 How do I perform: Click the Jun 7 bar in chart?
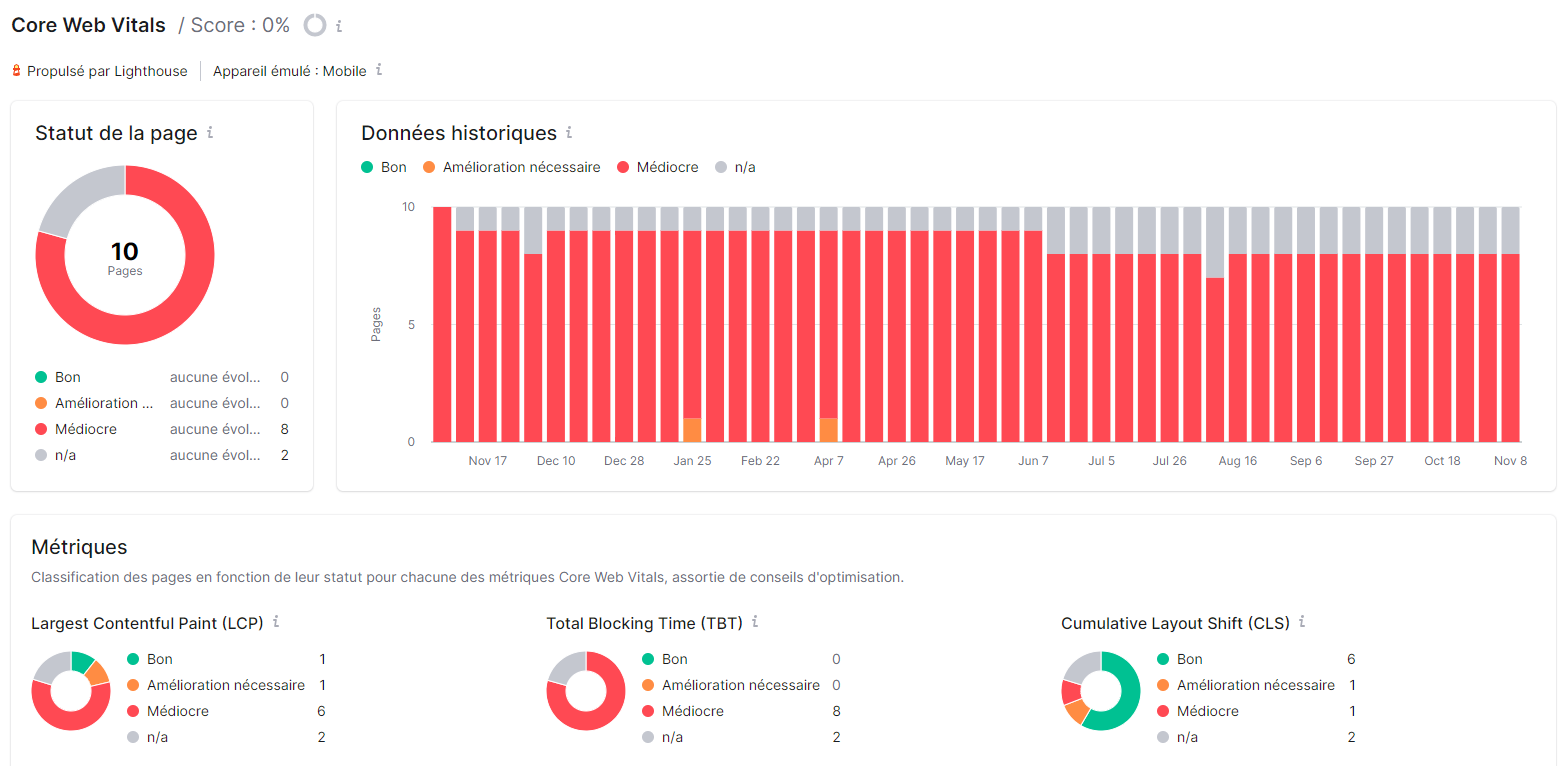(1033, 325)
